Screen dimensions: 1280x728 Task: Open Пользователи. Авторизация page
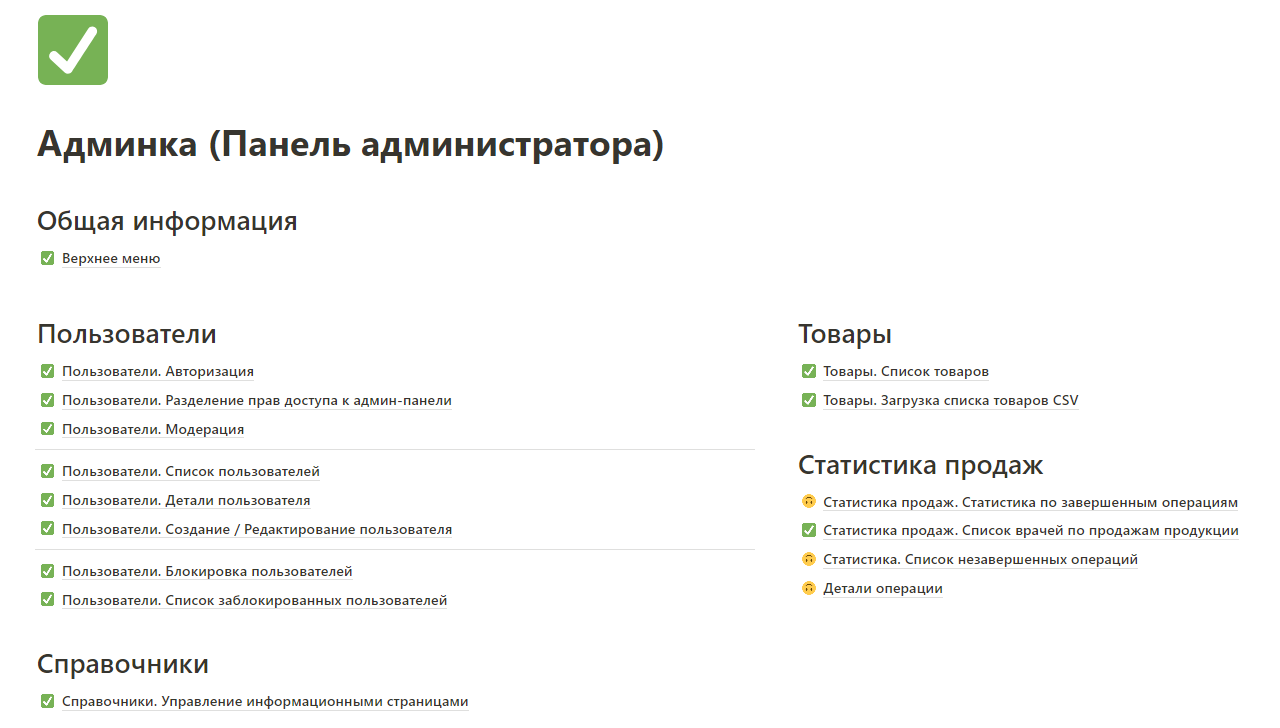click(158, 371)
